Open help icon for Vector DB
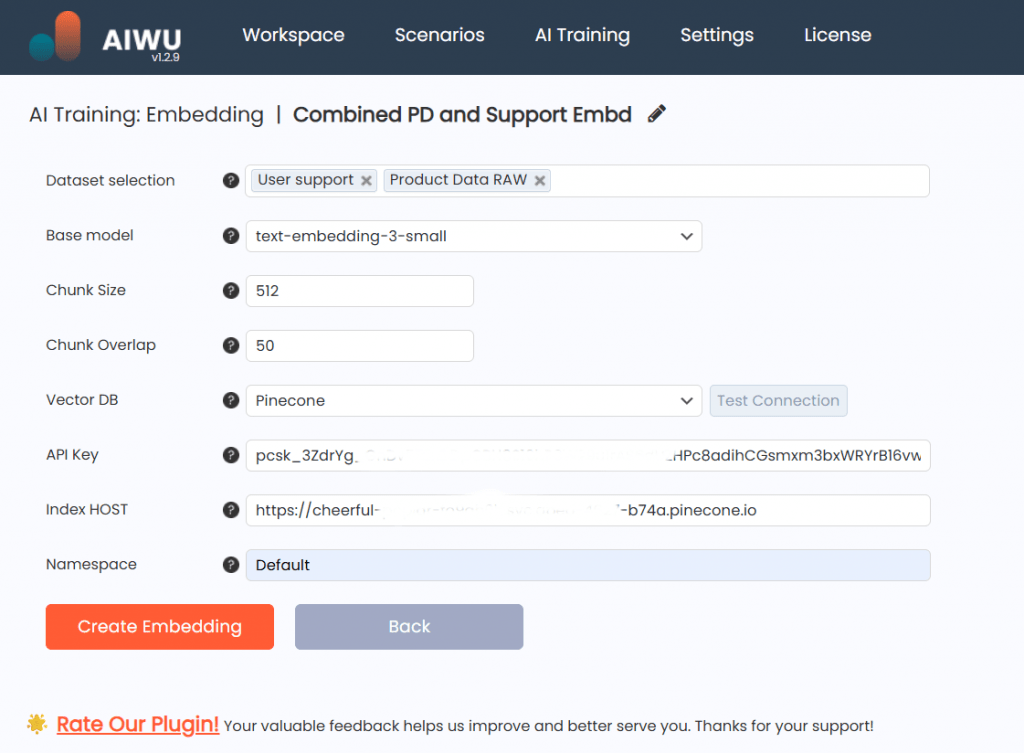The width and height of the screenshot is (1024, 753). 231,400
